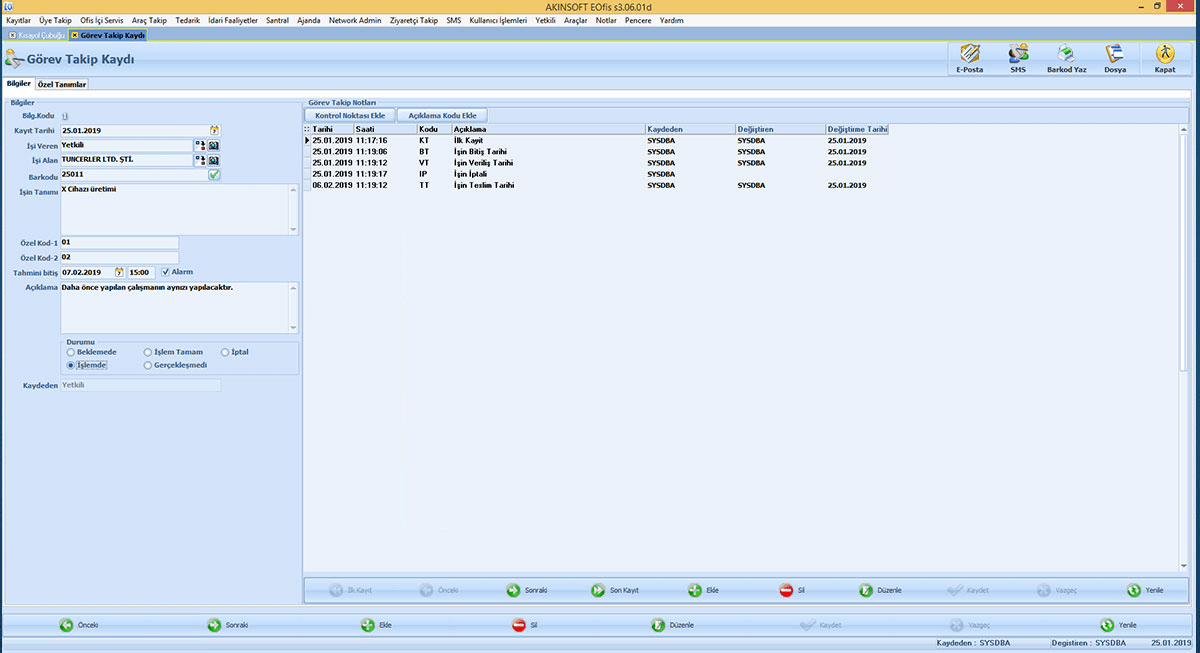
Task: Click Yenile in the notes navigation bar
Action: click(x=1146, y=590)
